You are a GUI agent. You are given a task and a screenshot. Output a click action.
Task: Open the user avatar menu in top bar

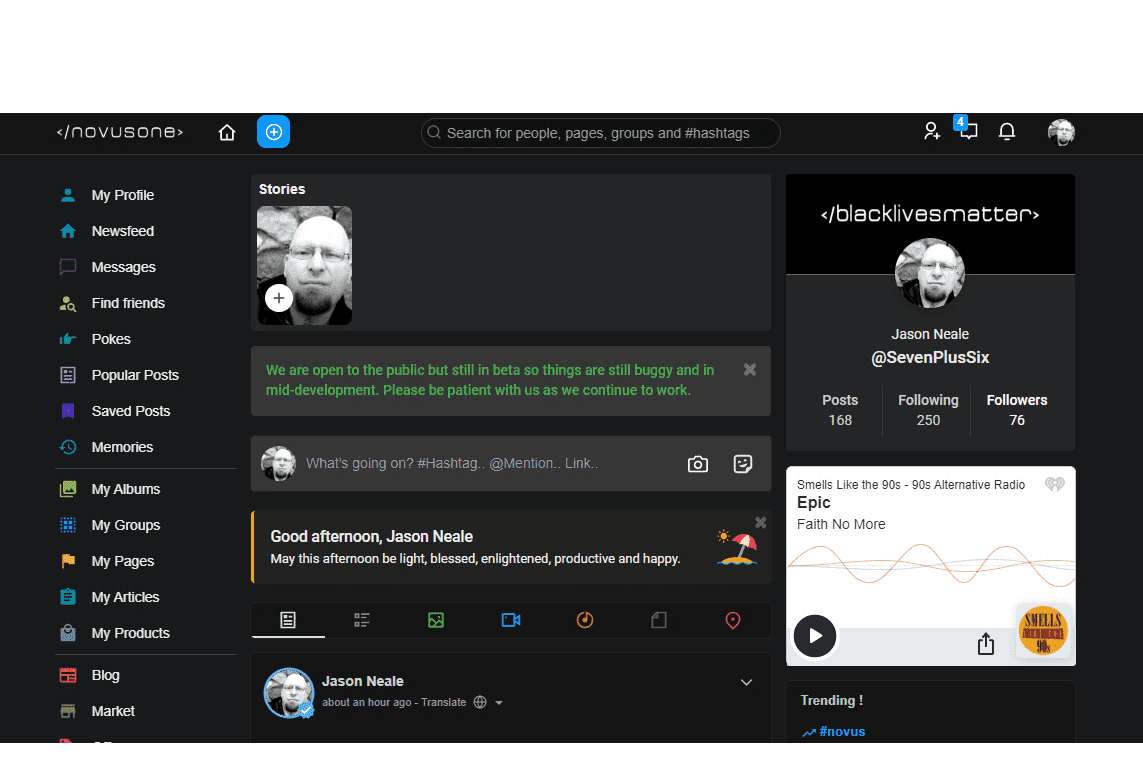(x=1061, y=132)
